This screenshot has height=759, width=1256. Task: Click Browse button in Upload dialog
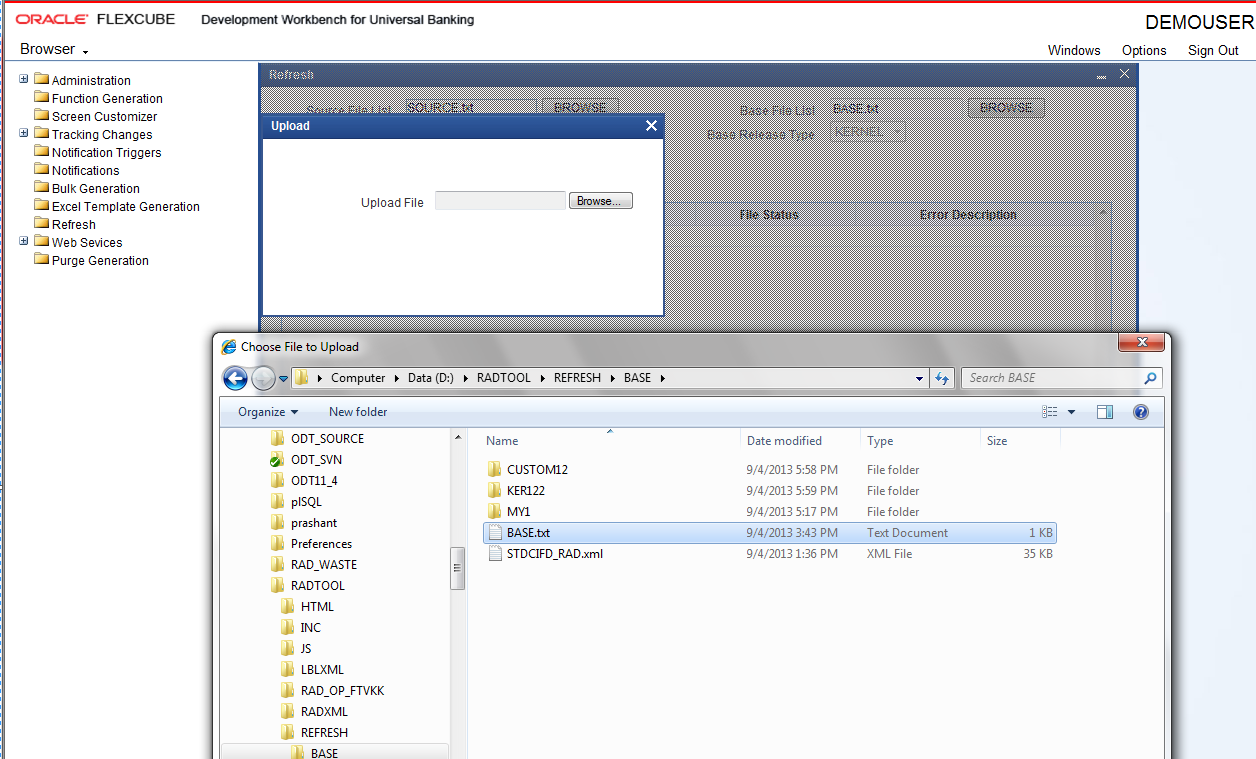point(601,201)
